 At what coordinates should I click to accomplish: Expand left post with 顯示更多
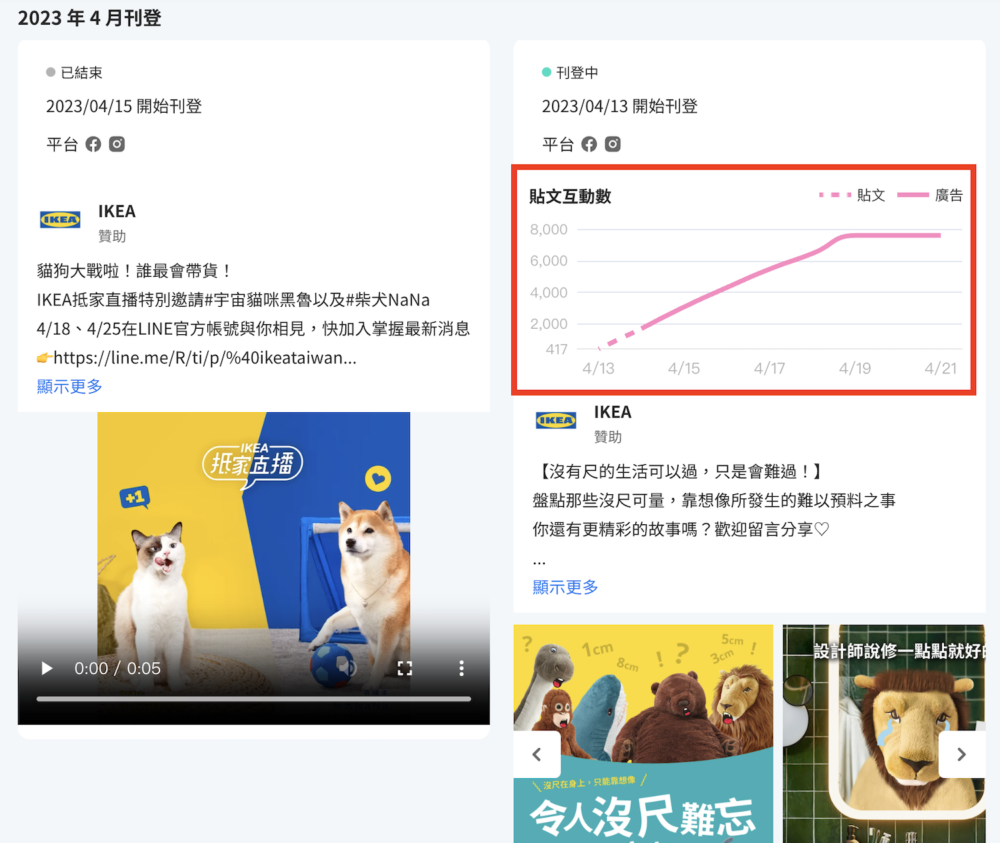[x=70, y=386]
